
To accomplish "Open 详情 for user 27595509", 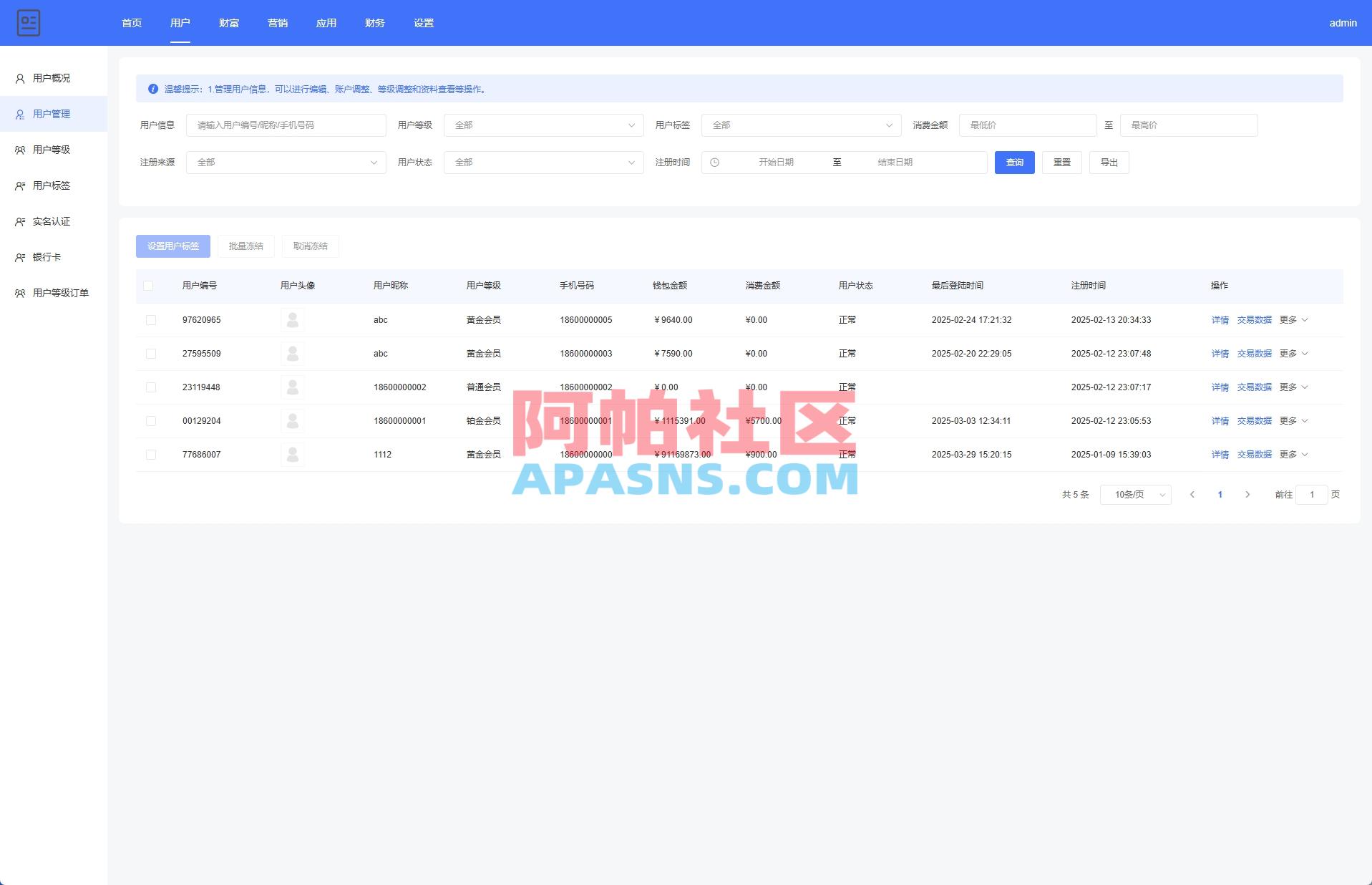I will point(1220,353).
